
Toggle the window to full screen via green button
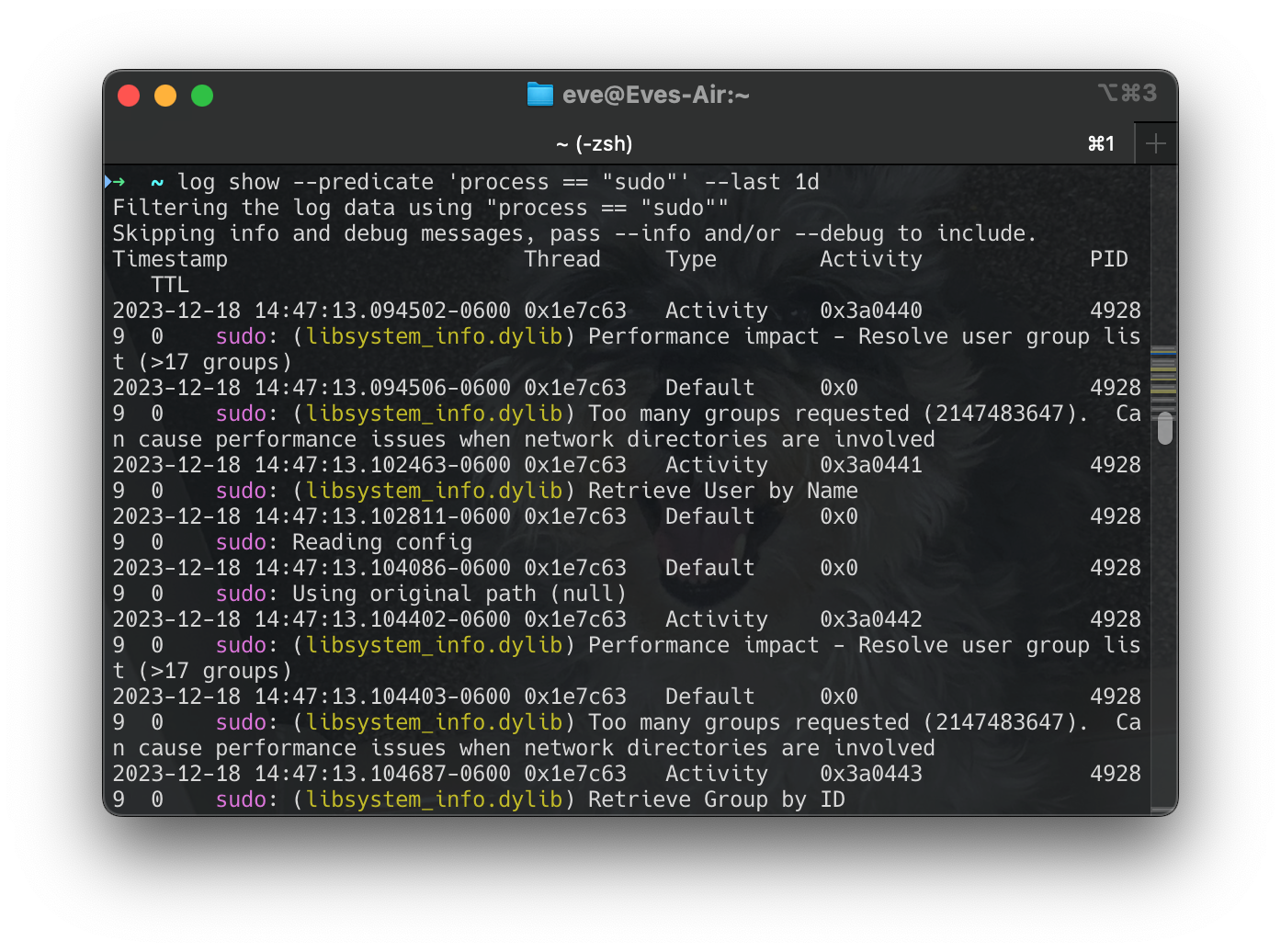point(202,95)
